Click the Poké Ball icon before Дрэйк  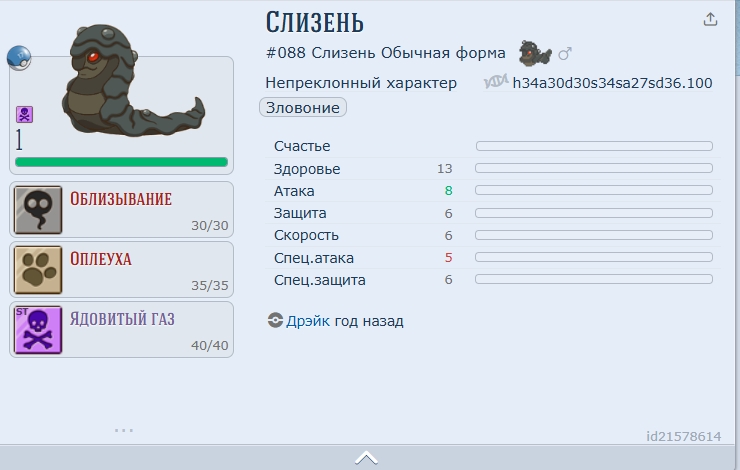coord(275,321)
